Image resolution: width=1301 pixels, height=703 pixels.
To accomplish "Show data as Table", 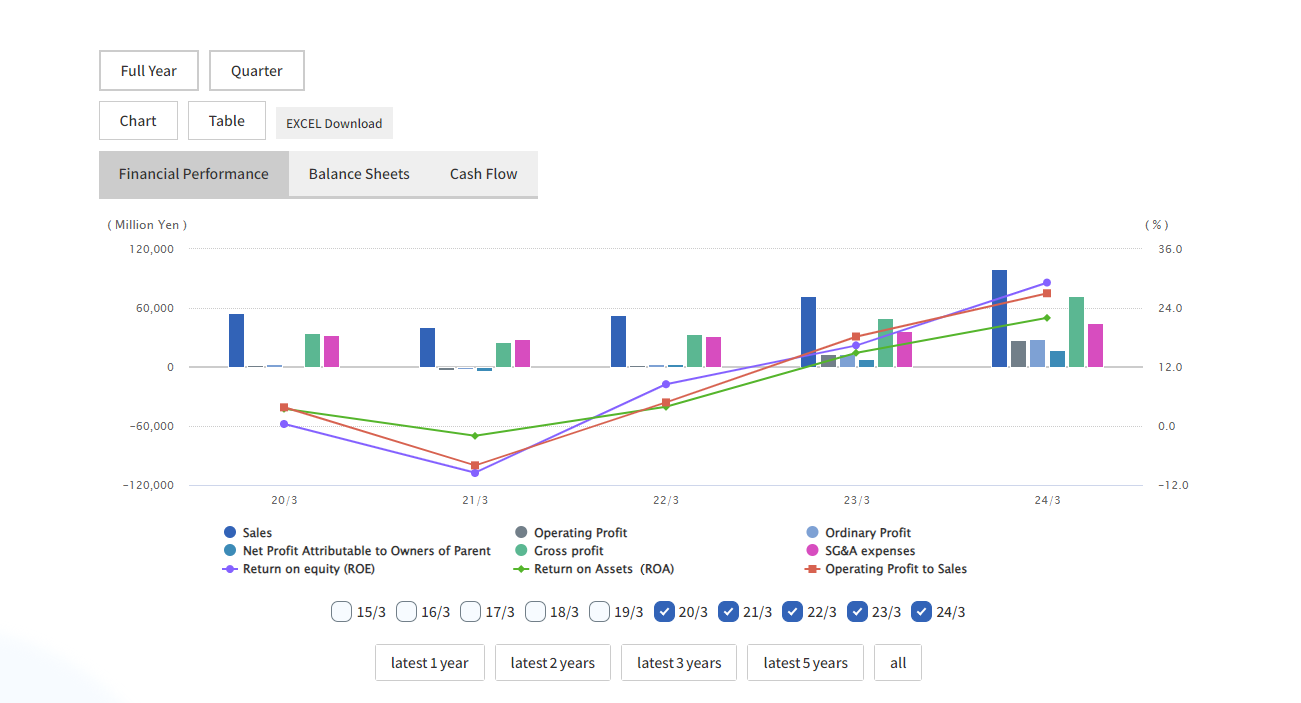I will [227, 121].
